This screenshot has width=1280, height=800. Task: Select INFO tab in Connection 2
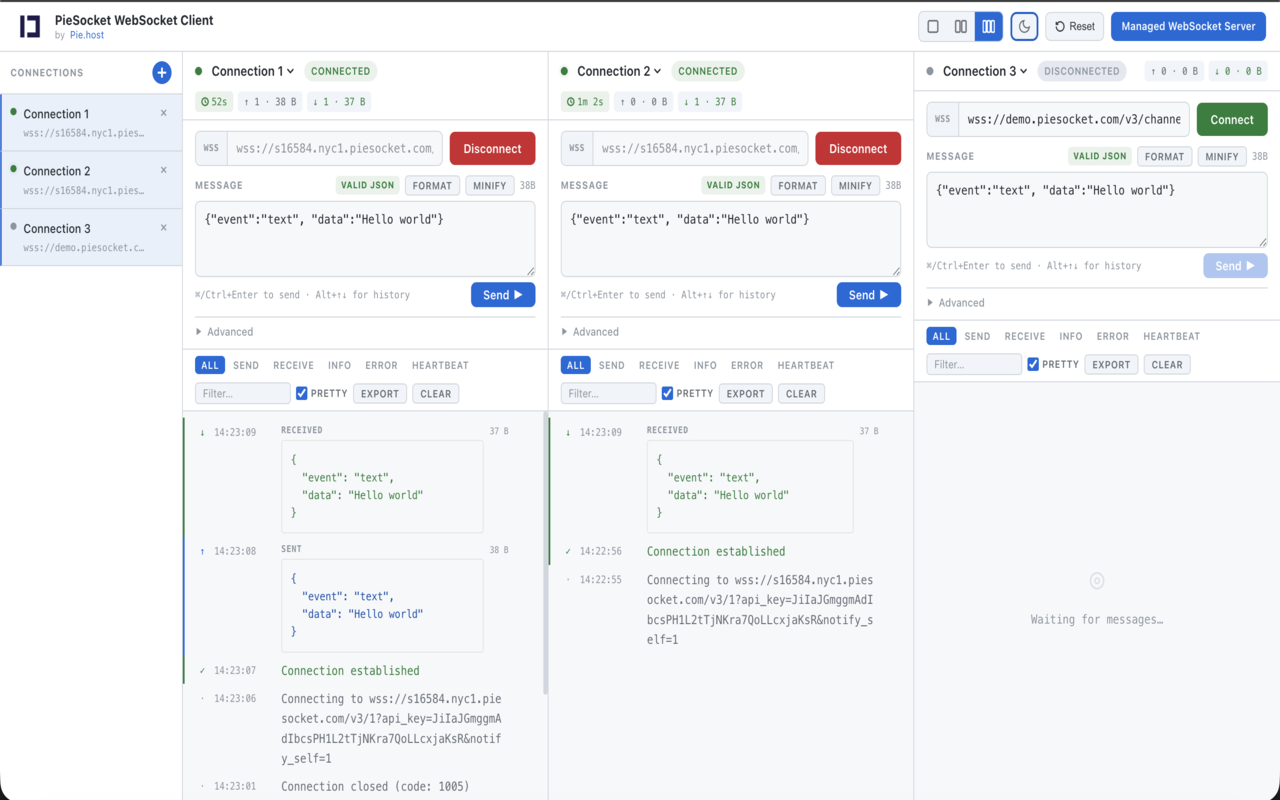click(705, 365)
